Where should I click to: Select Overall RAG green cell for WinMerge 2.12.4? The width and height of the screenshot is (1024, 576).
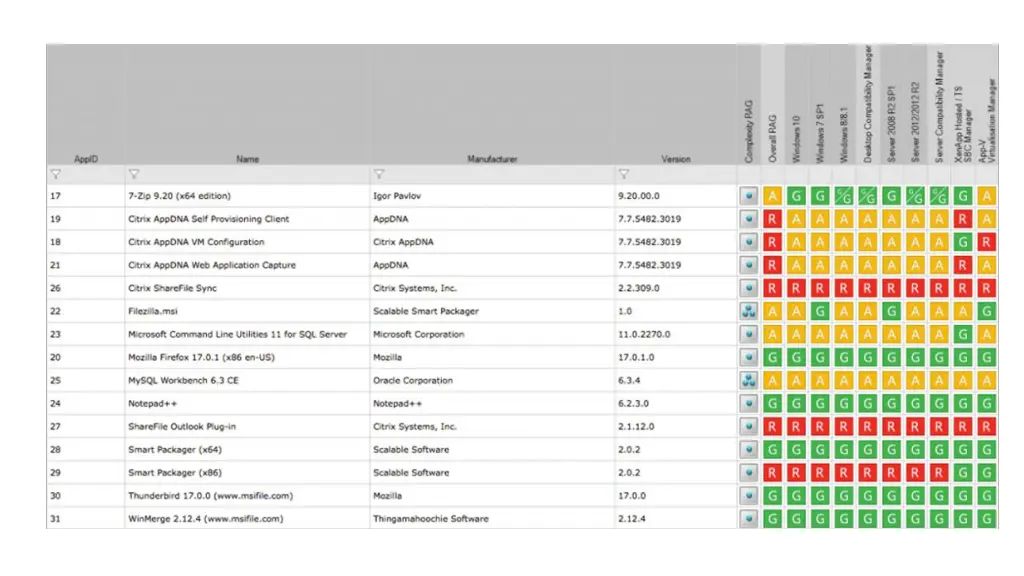(773, 519)
